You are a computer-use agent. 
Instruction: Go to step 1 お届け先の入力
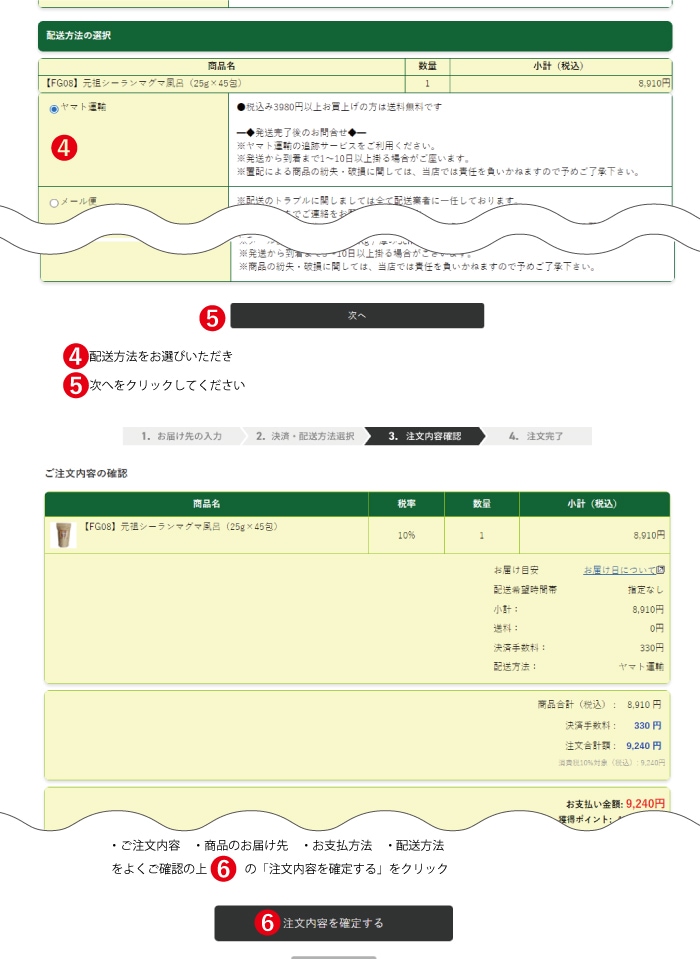click(x=181, y=436)
